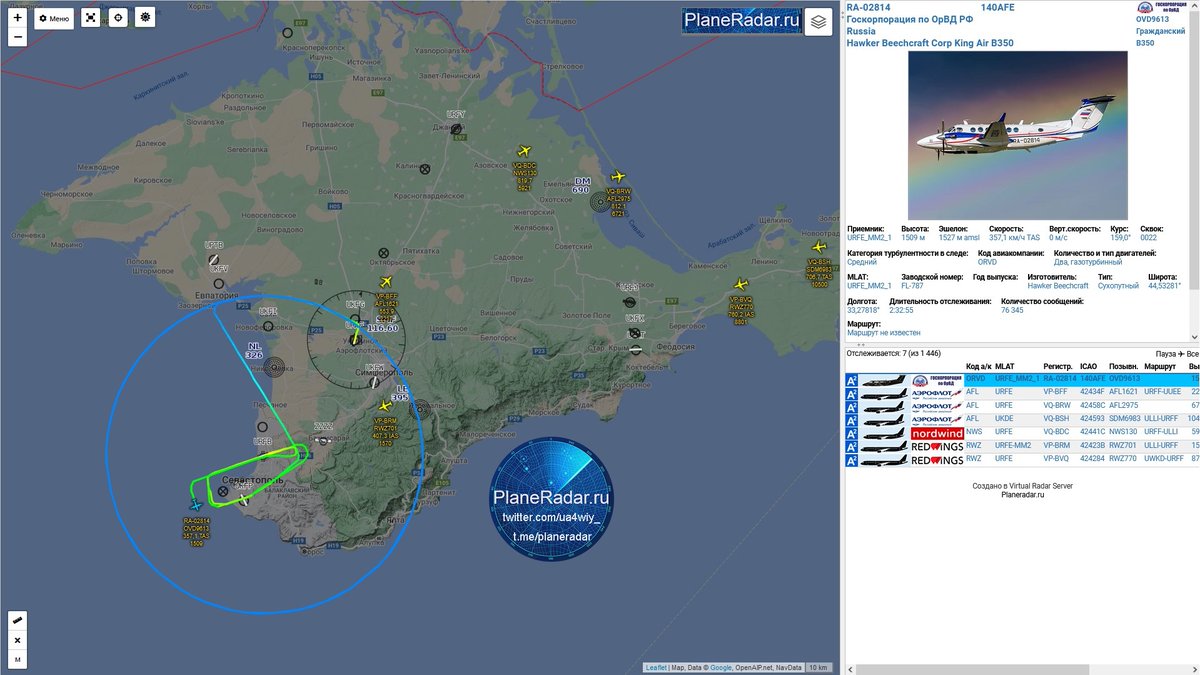
Task: Open the brightness sun icon control
Action: (146, 18)
